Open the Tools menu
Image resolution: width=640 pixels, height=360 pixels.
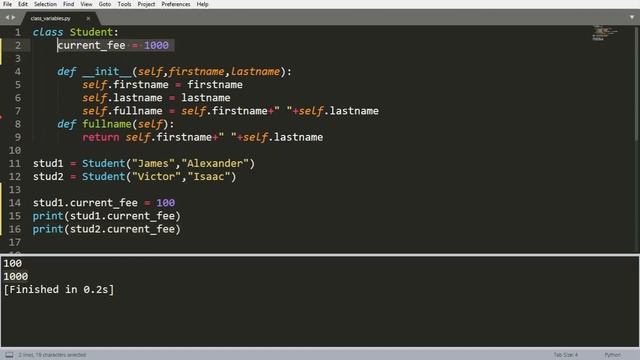tap(124, 4)
